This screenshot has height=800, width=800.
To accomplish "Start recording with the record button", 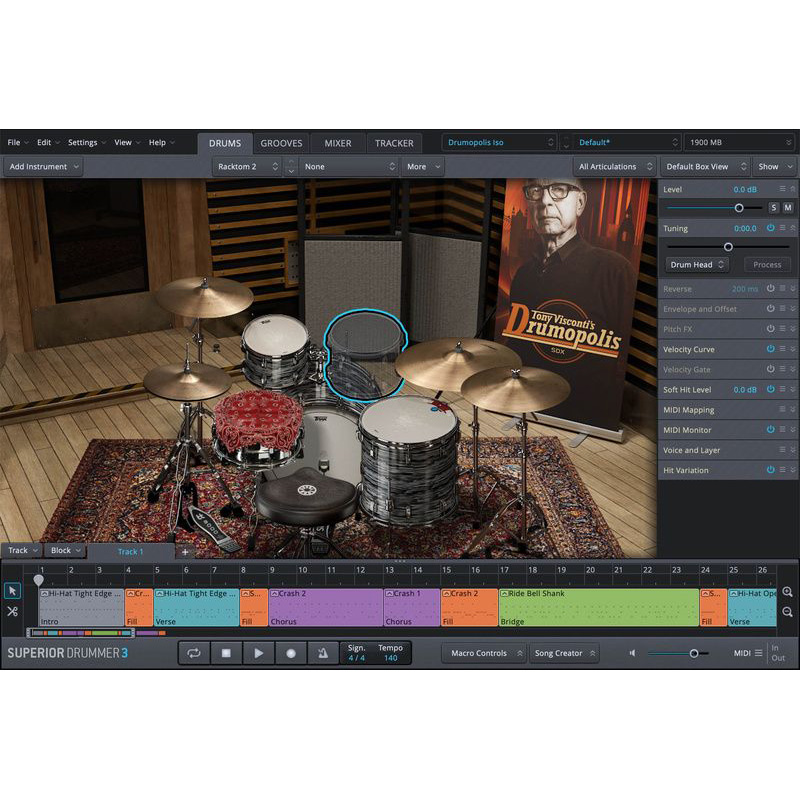I will (291, 653).
